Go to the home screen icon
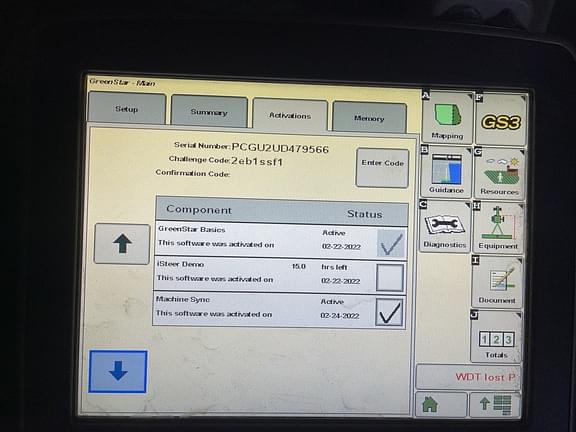The height and width of the screenshot is (432, 576). 441,404
